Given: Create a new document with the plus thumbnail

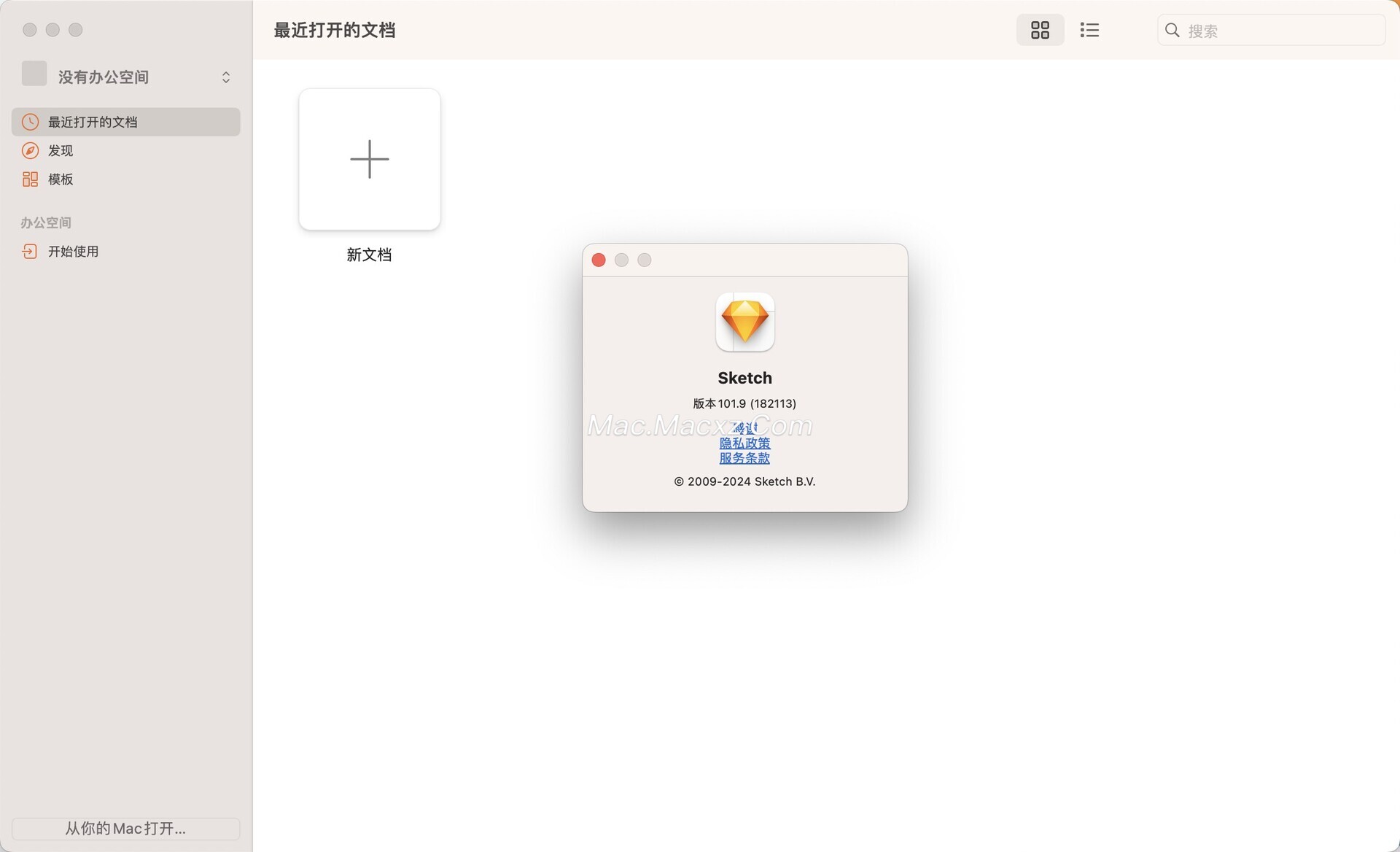Looking at the screenshot, I should [x=370, y=159].
